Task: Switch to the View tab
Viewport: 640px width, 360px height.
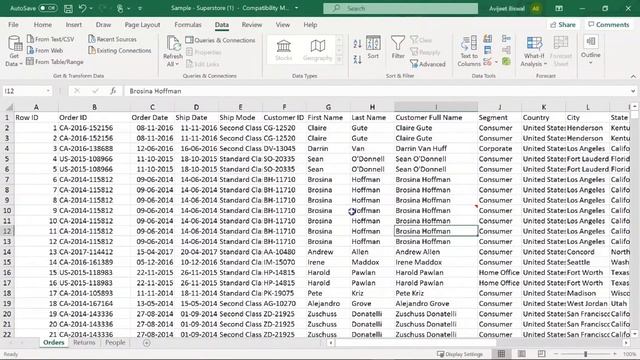Action: point(282,25)
